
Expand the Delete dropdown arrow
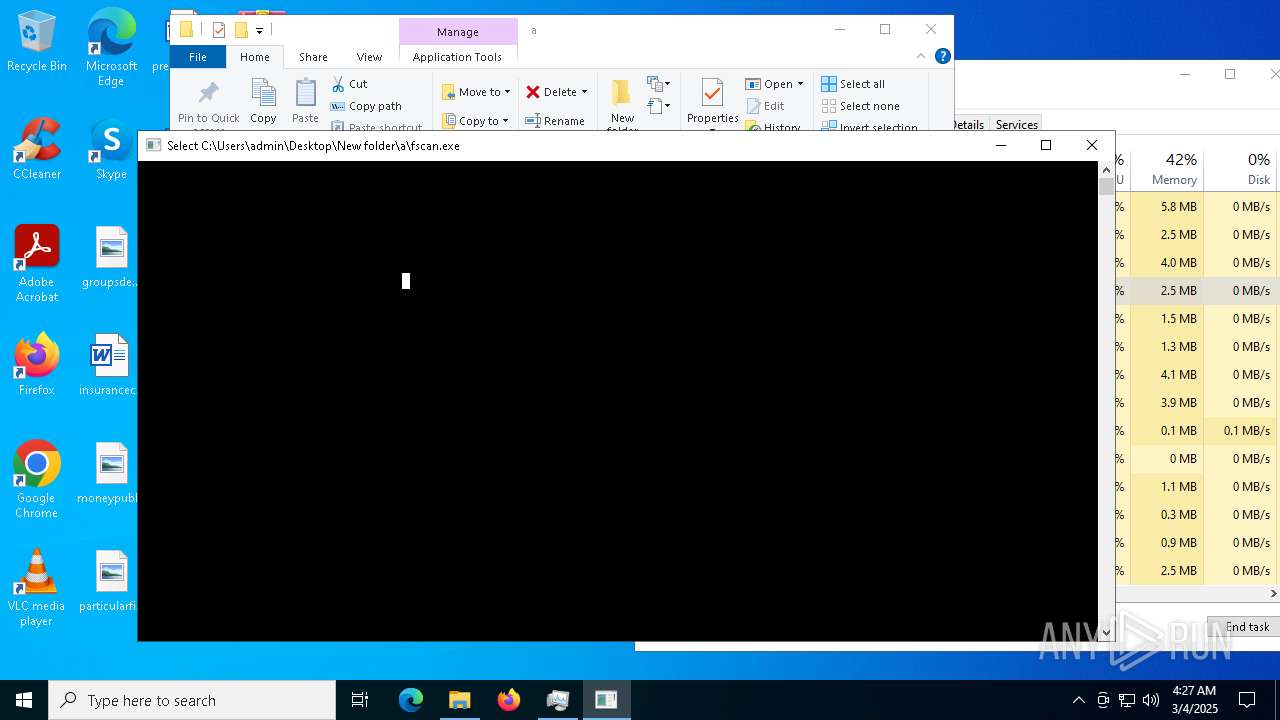[584, 92]
